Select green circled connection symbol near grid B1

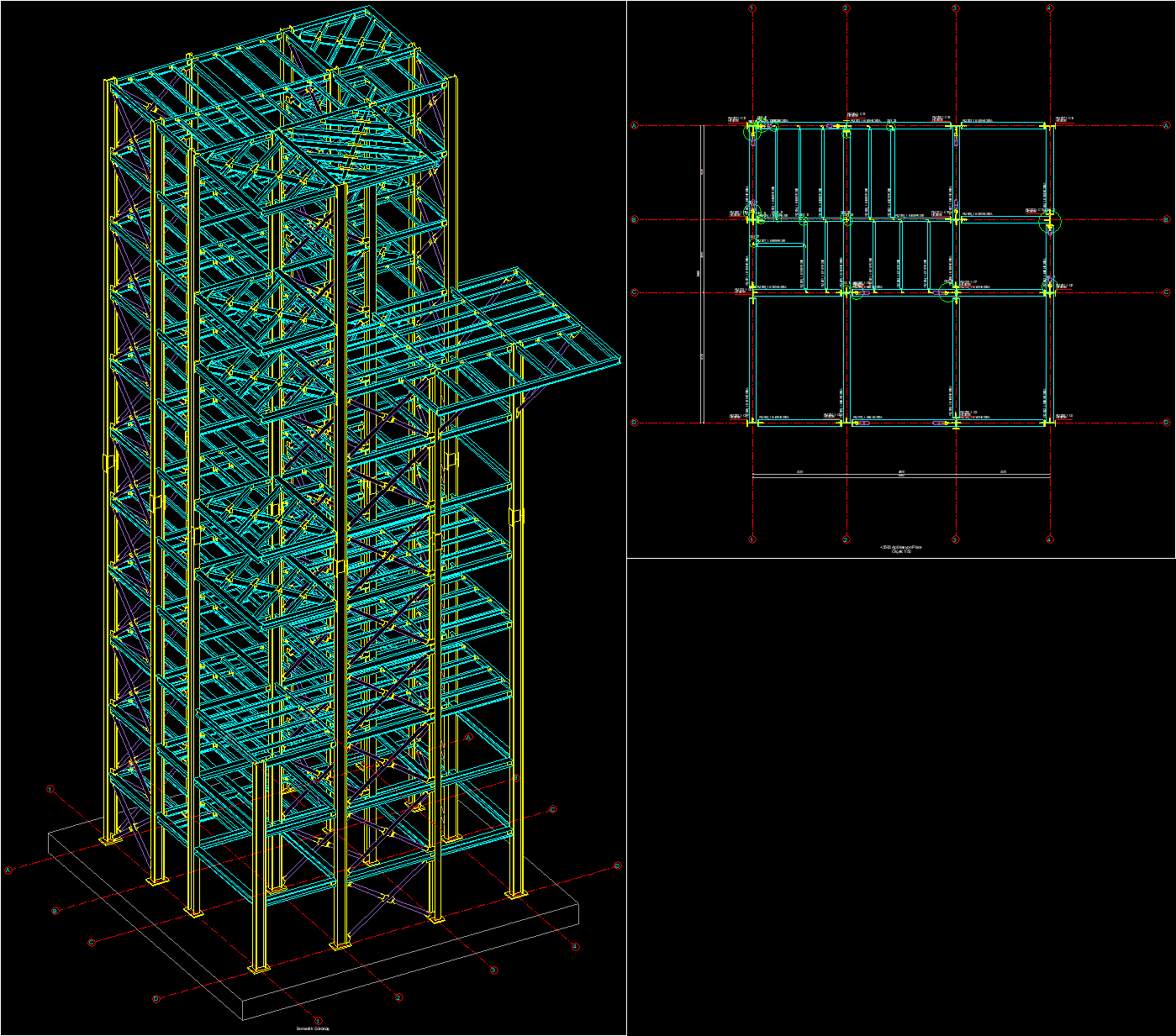click(x=752, y=212)
